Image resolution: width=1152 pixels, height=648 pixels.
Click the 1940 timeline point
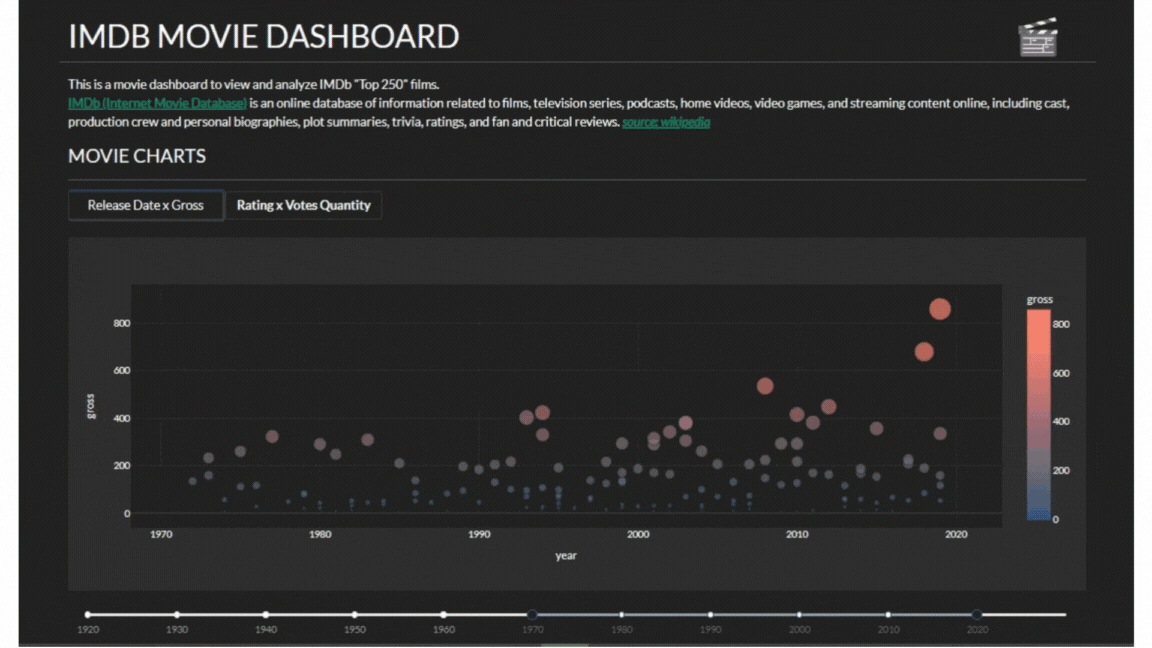click(265, 614)
